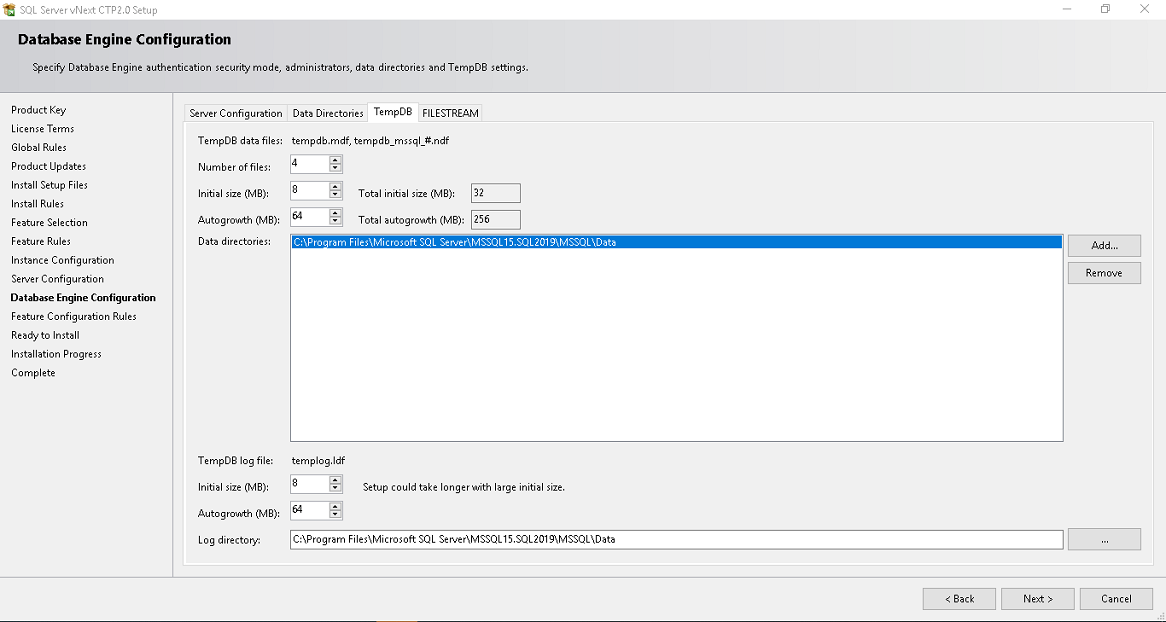This screenshot has width=1166, height=622.
Task: Decrease TempDB data Autogrowth value
Action: [335, 221]
